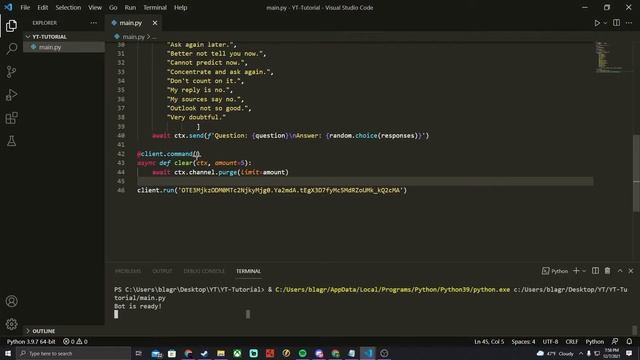Viewport: 640px width, 360px height.
Task: Open the Run and Debug view
Action: click(x=11, y=95)
